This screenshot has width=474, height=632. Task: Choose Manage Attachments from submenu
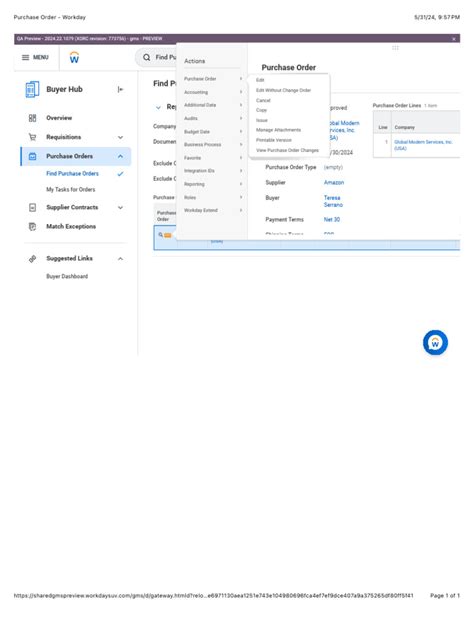[x=279, y=130]
